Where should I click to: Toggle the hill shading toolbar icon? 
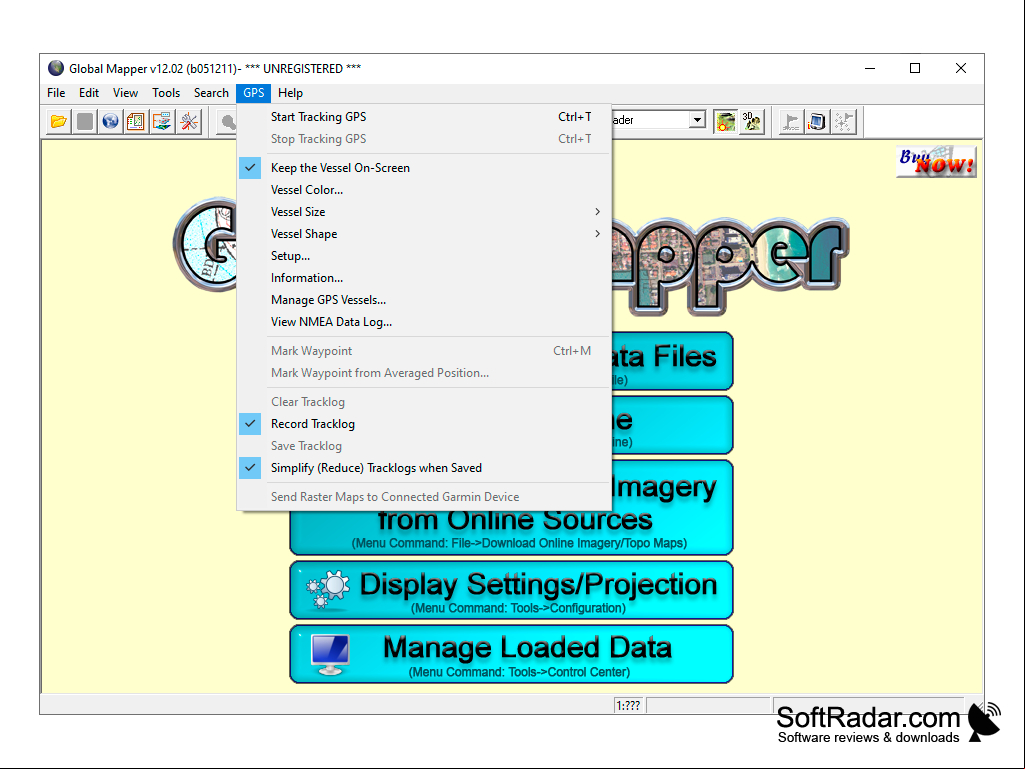click(726, 122)
